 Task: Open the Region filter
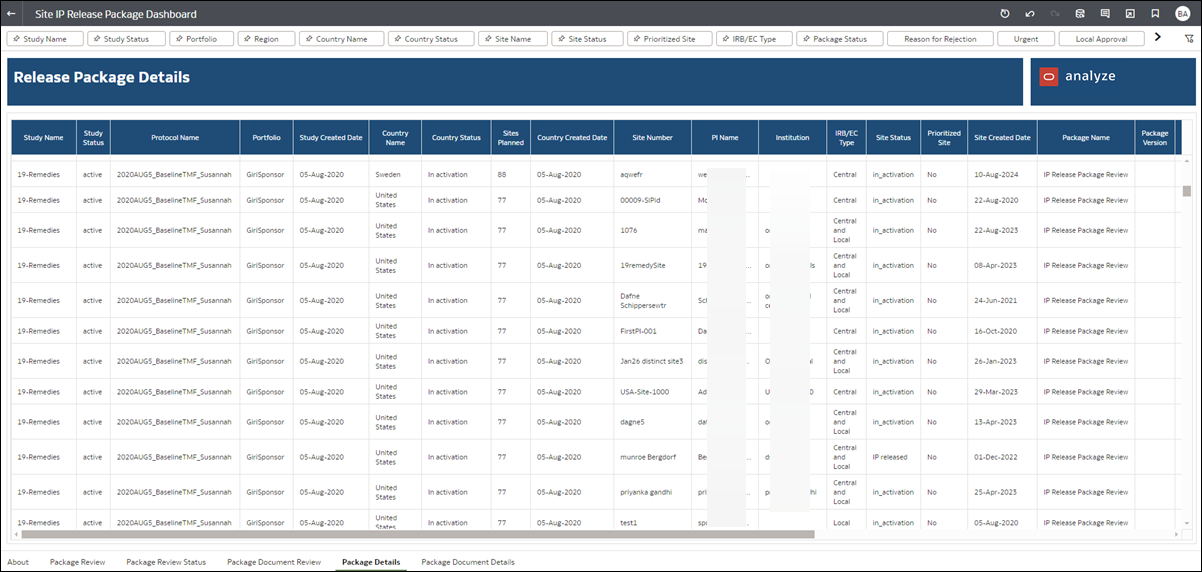(x=267, y=39)
